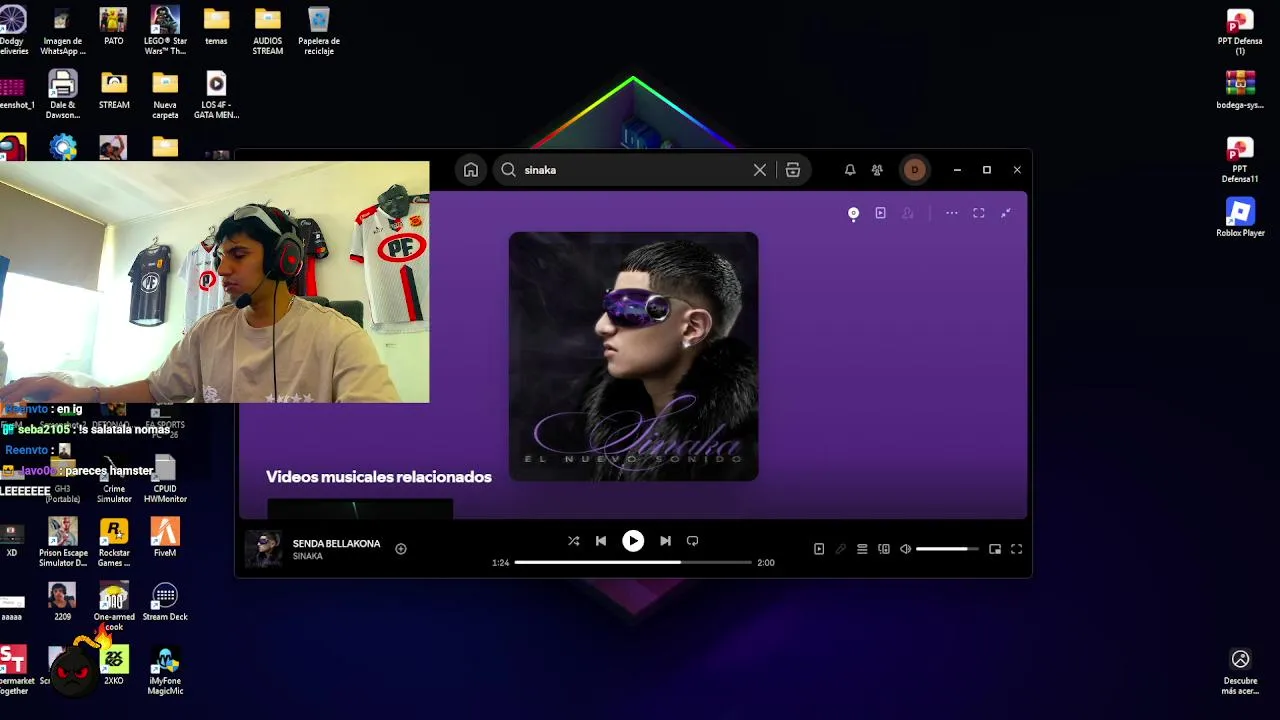
Task: Open the '2209' desktop image file
Action: pyautogui.click(x=62, y=601)
